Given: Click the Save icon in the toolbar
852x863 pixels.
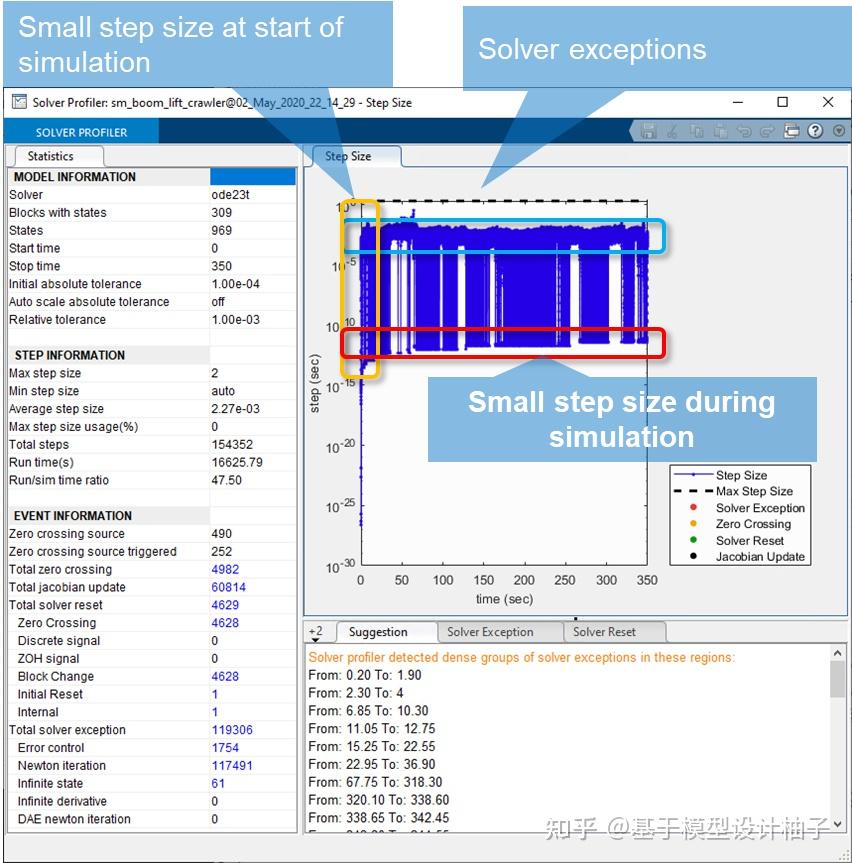Looking at the screenshot, I should click(x=648, y=131).
